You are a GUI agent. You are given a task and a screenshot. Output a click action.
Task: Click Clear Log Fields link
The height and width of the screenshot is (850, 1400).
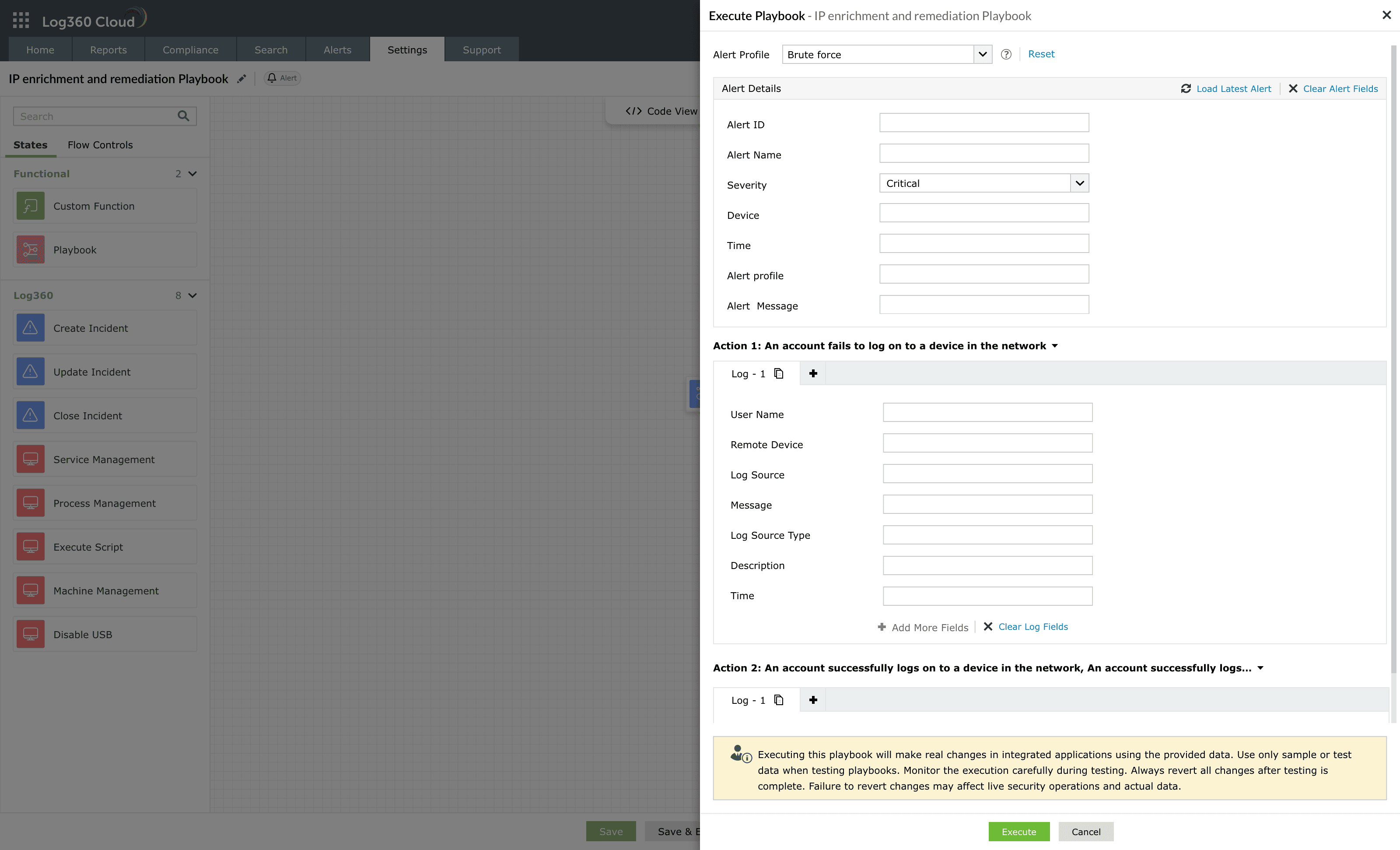click(1033, 626)
